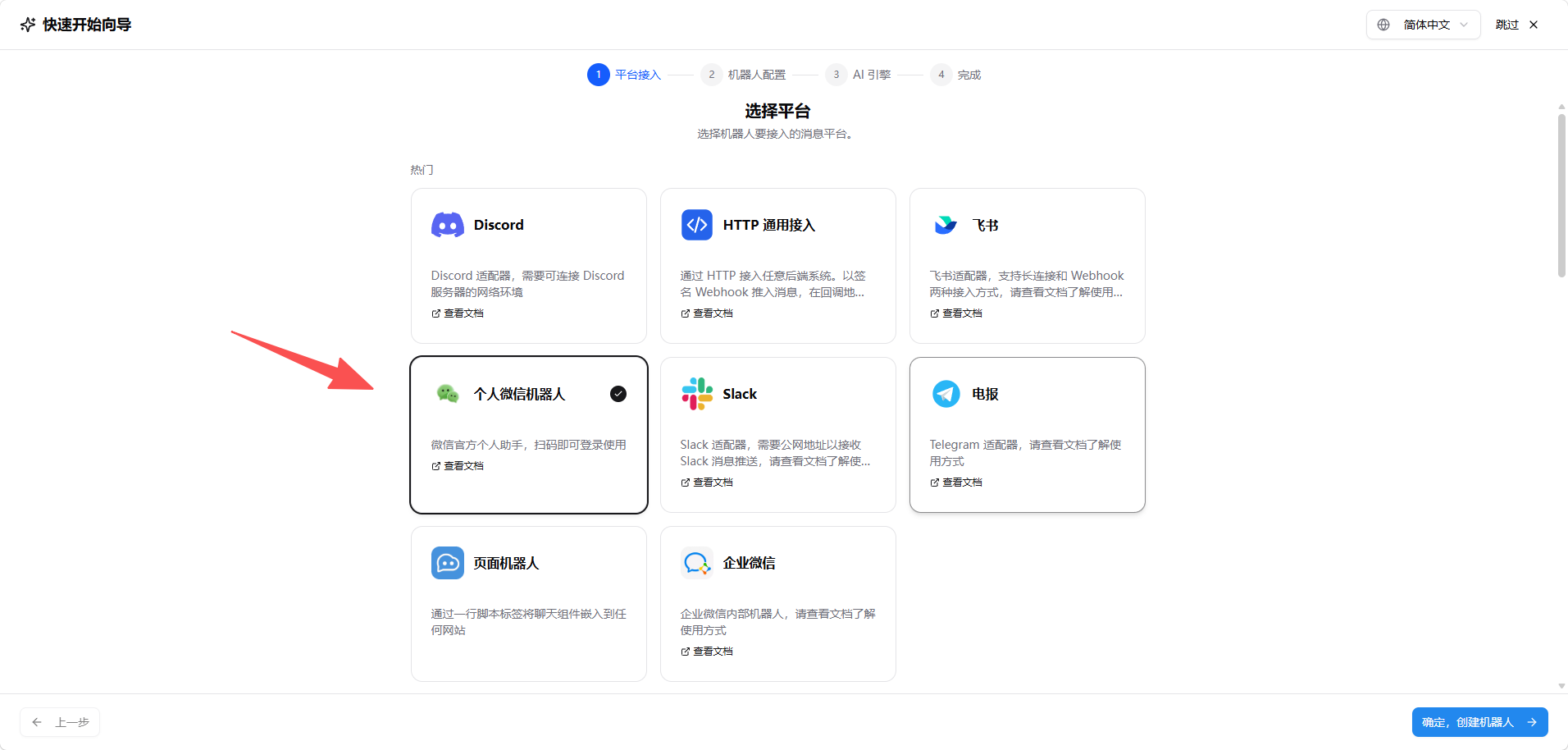Click the Discord logo icon
The image size is (1568, 750).
(448, 225)
